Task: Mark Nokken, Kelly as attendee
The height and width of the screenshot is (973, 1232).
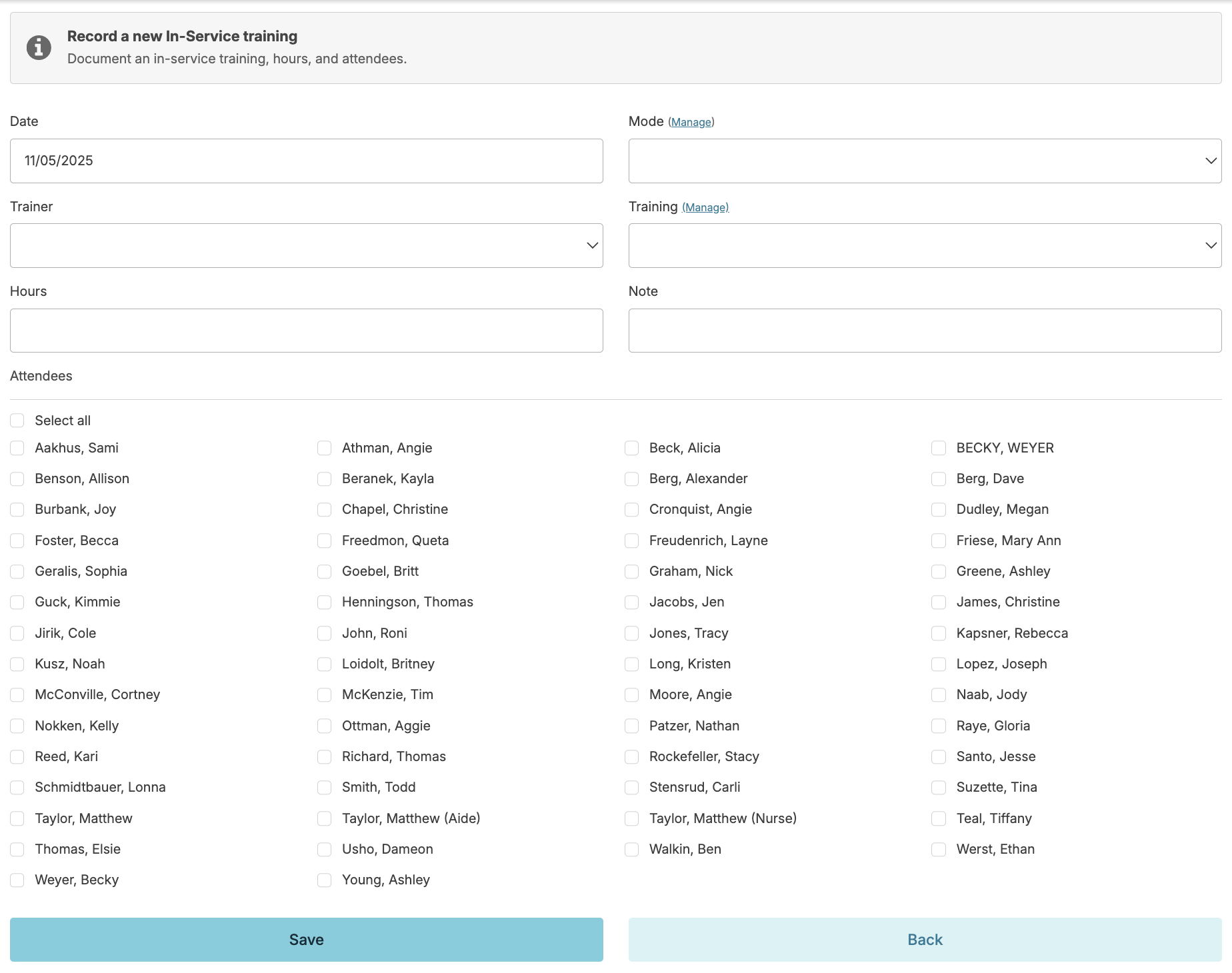Action: [x=17, y=726]
